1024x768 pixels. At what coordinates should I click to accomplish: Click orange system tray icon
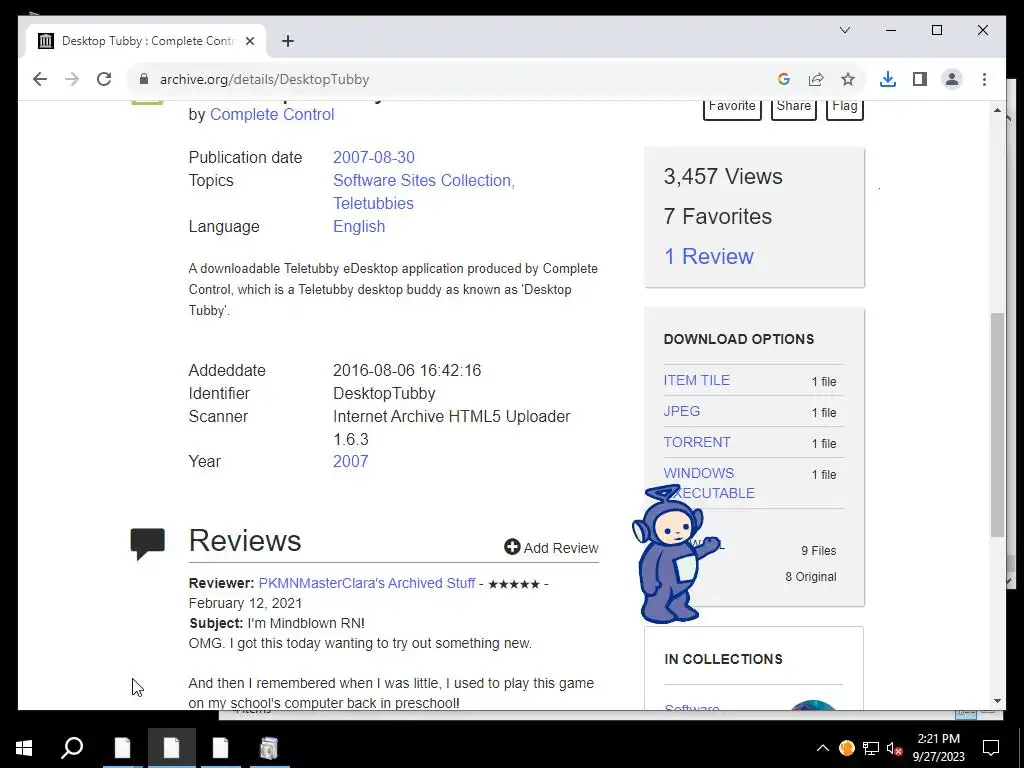[x=846, y=748]
